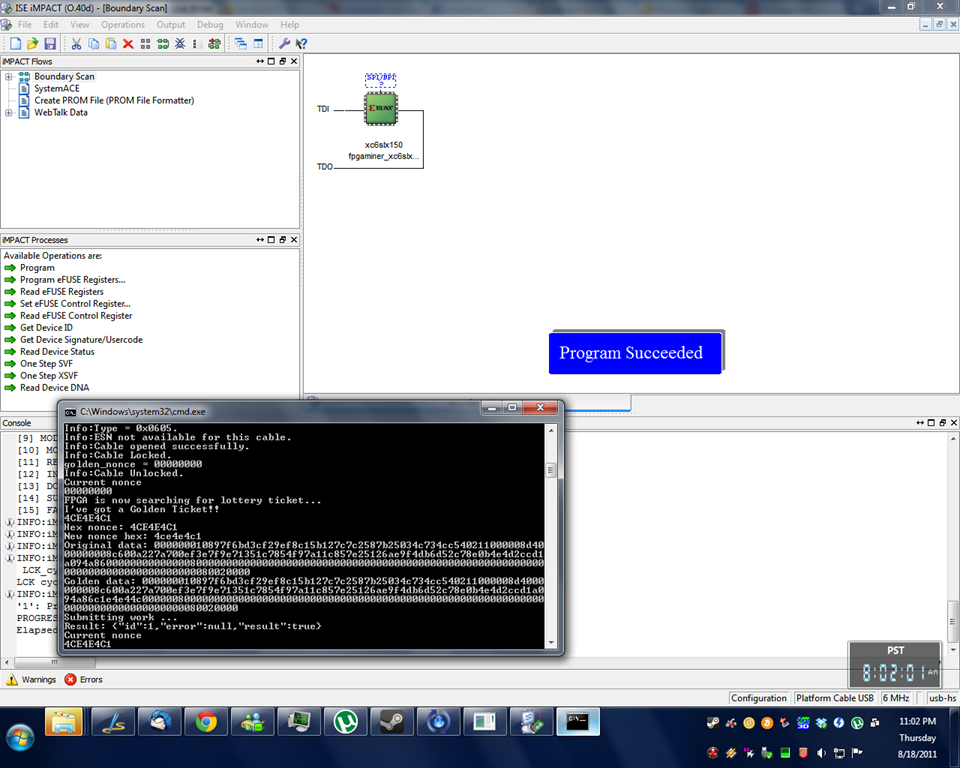Click One Step XSVF operation
This screenshot has width=960, height=768.
[x=48, y=375]
